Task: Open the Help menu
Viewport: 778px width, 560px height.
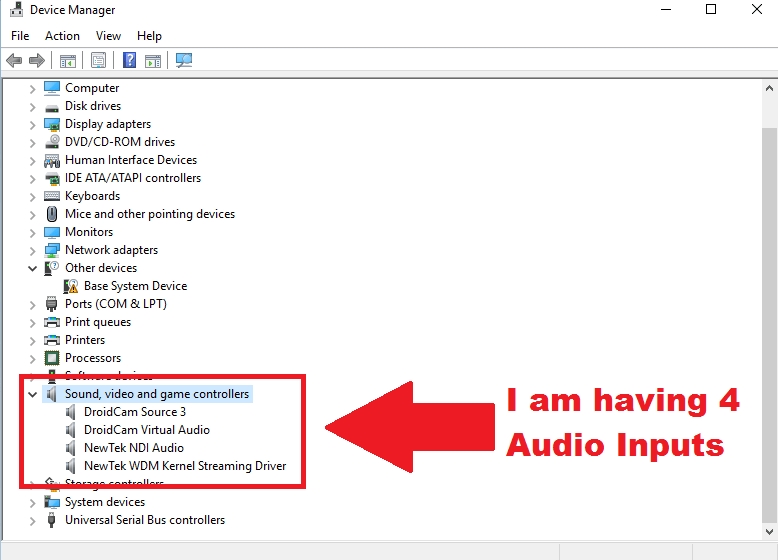Action: coord(149,36)
